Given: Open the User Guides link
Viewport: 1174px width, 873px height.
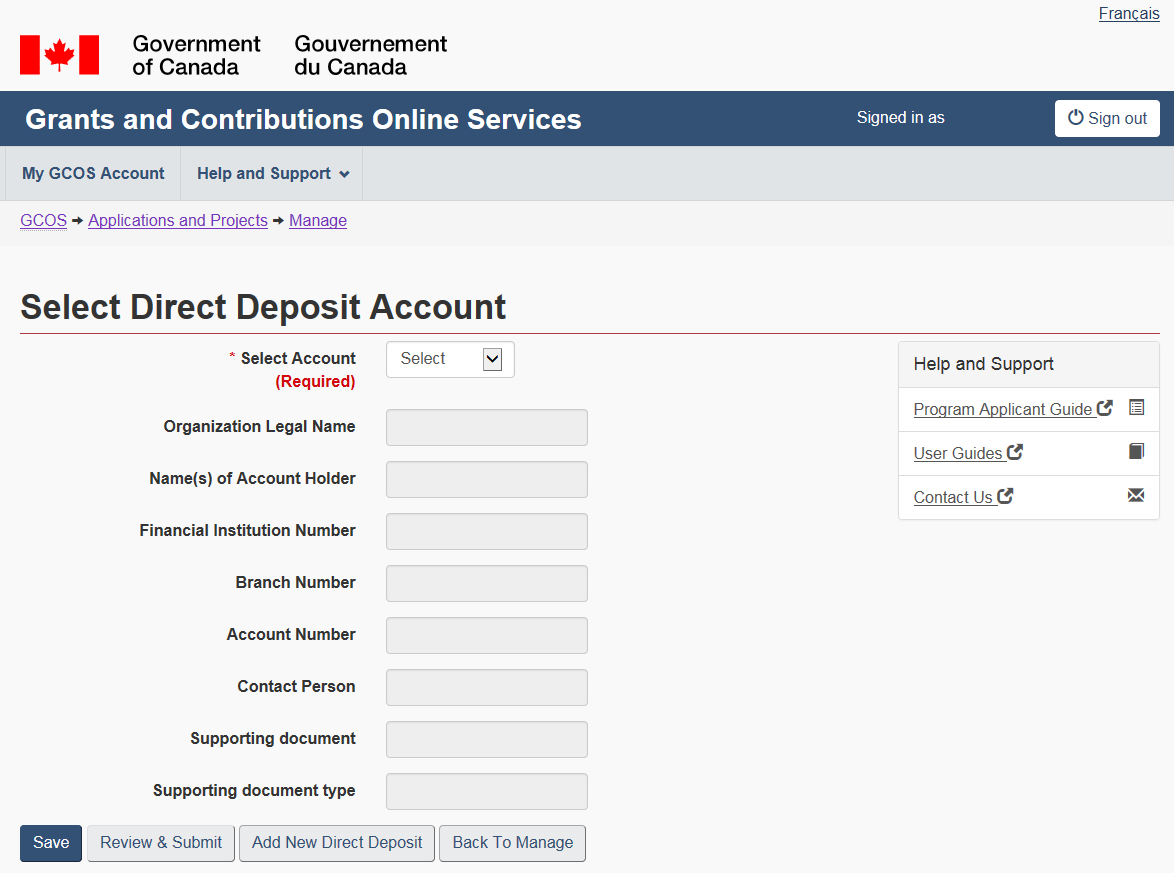Looking at the screenshot, I should (x=958, y=453).
